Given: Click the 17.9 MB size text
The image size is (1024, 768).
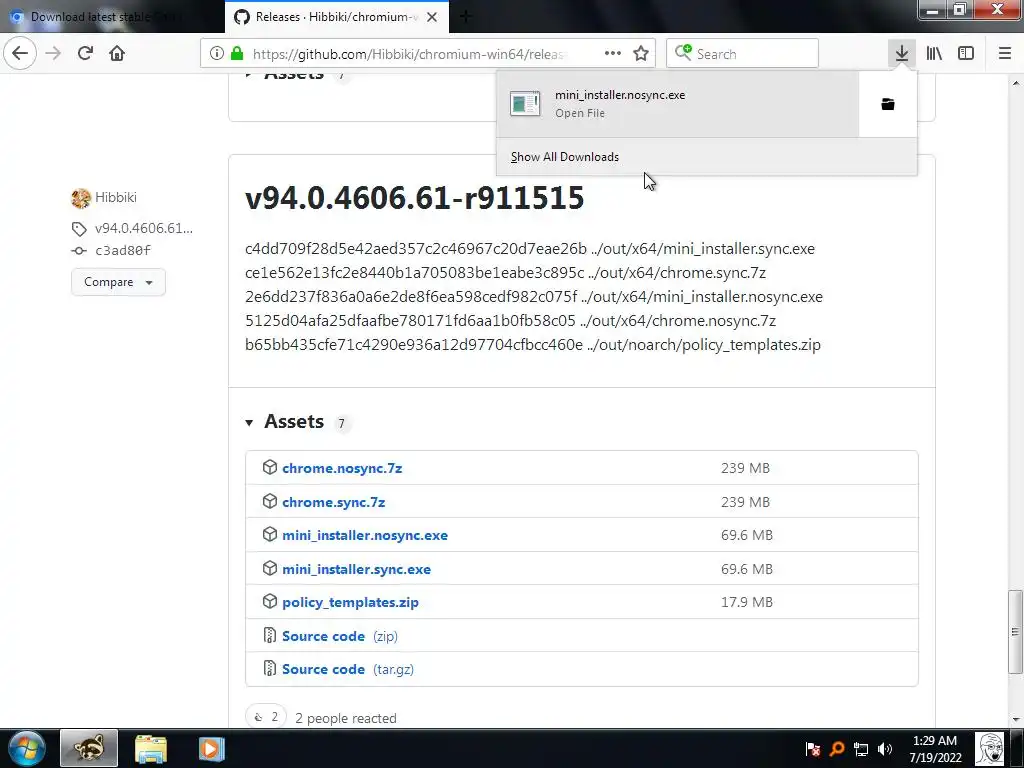Looking at the screenshot, I should [x=746, y=602].
